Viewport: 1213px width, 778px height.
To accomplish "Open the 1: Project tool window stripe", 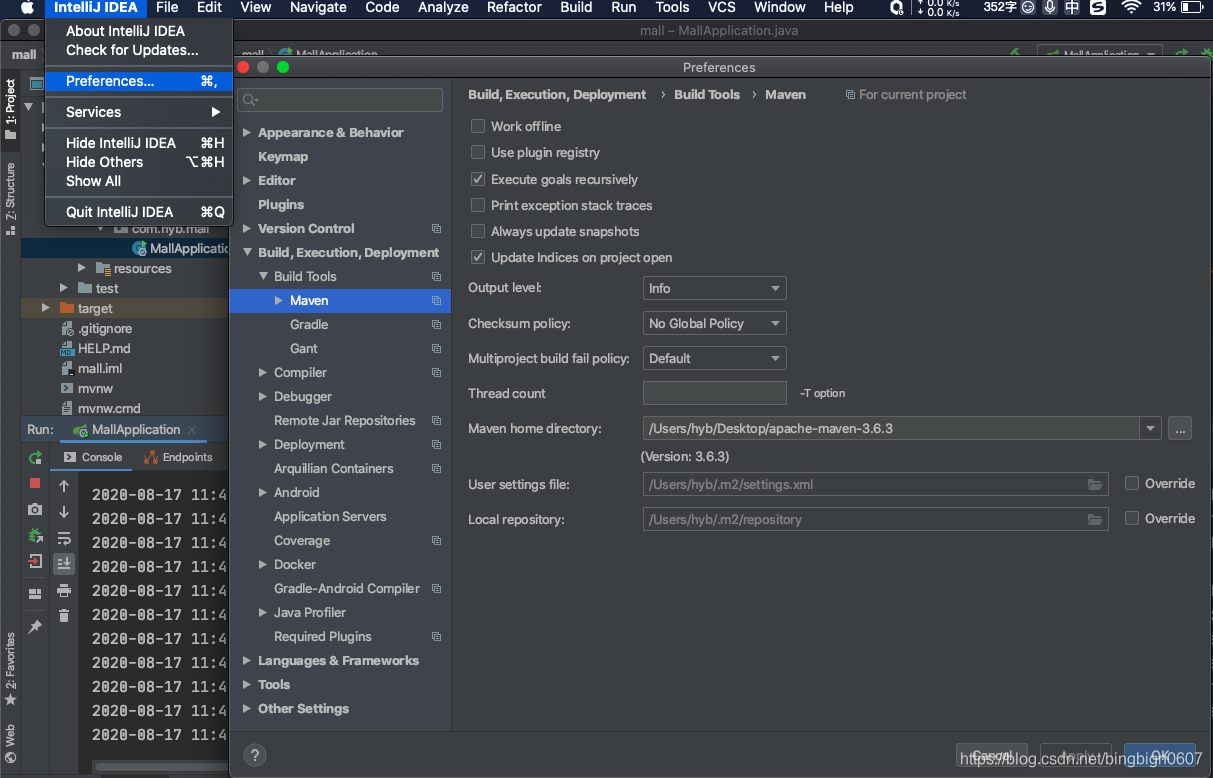I will [10, 109].
